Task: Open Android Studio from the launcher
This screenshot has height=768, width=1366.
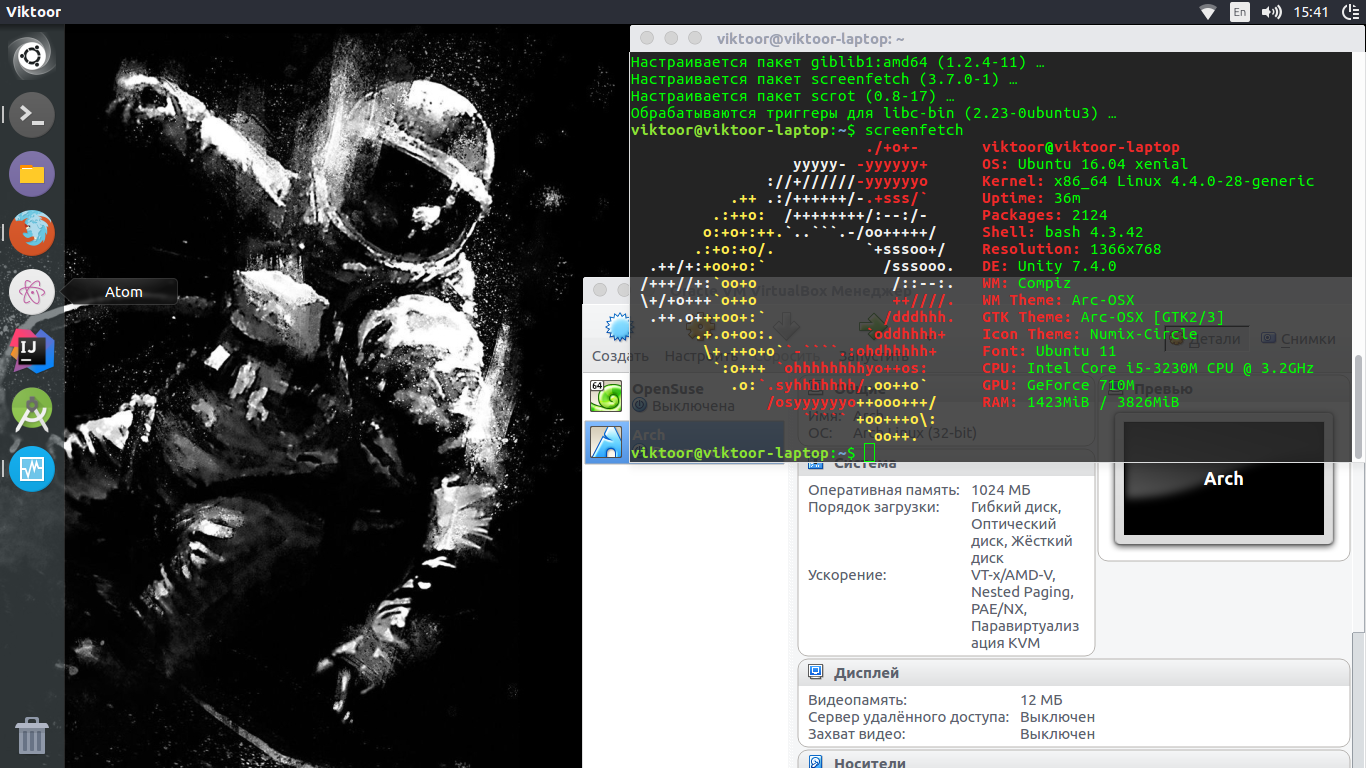Action: coord(32,410)
